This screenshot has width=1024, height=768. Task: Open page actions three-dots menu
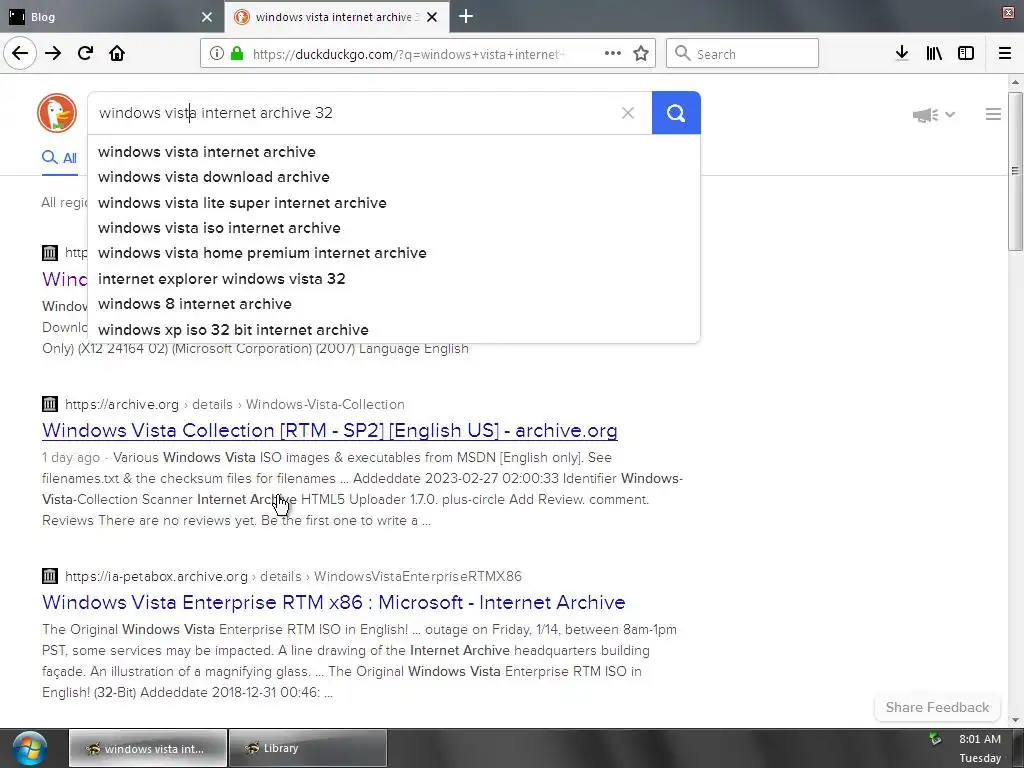pyautogui.click(x=613, y=54)
